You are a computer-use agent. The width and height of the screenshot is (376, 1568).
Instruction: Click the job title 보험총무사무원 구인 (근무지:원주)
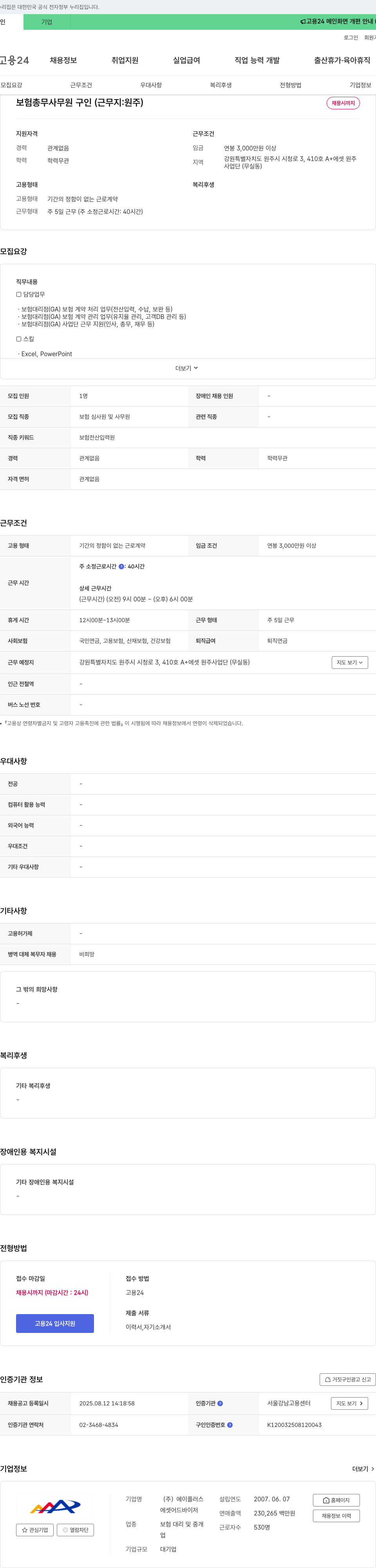[x=80, y=102]
